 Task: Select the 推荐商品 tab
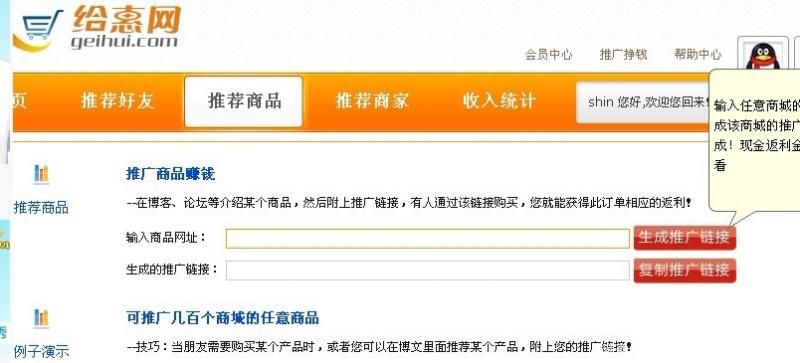tap(244, 101)
